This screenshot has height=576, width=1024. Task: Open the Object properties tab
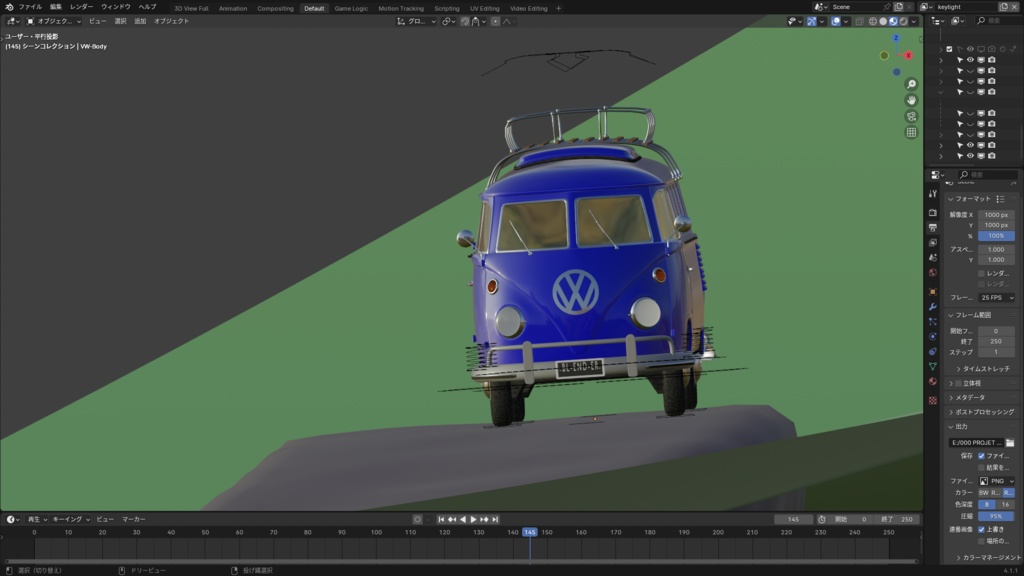tap(933, 292)
